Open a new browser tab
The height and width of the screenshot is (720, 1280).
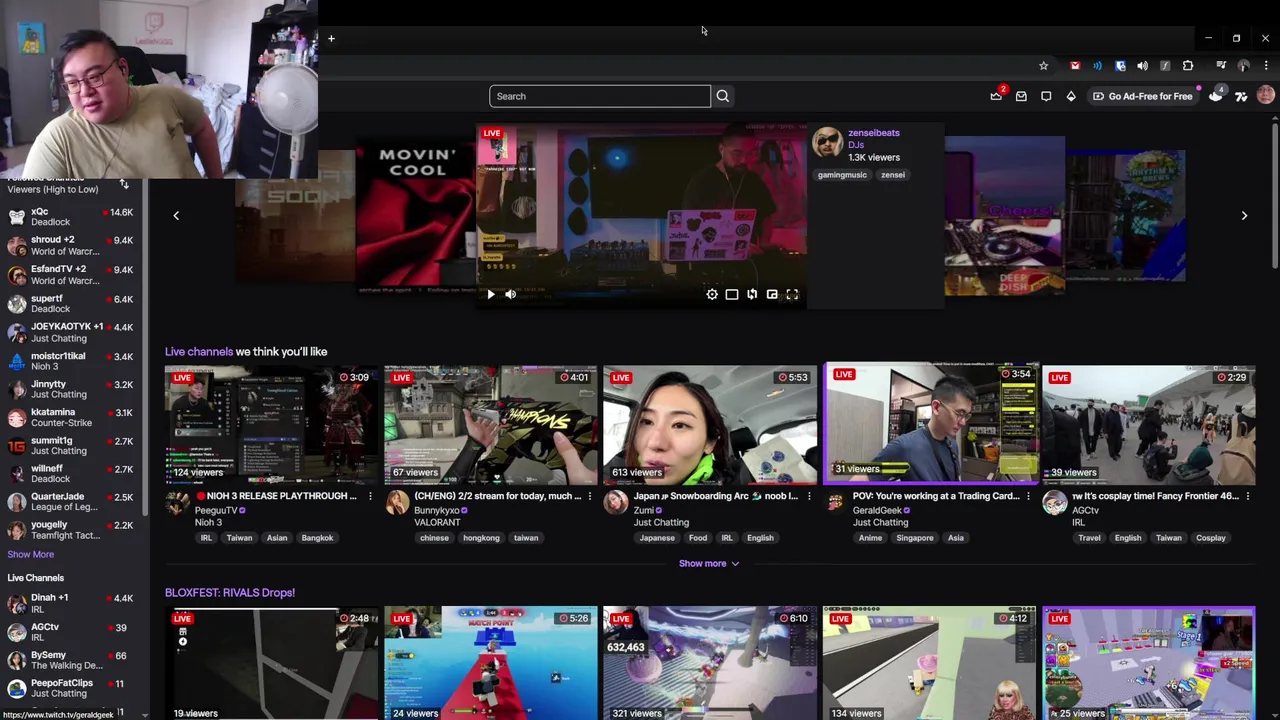pyautogui.click(x=331, y=38)
